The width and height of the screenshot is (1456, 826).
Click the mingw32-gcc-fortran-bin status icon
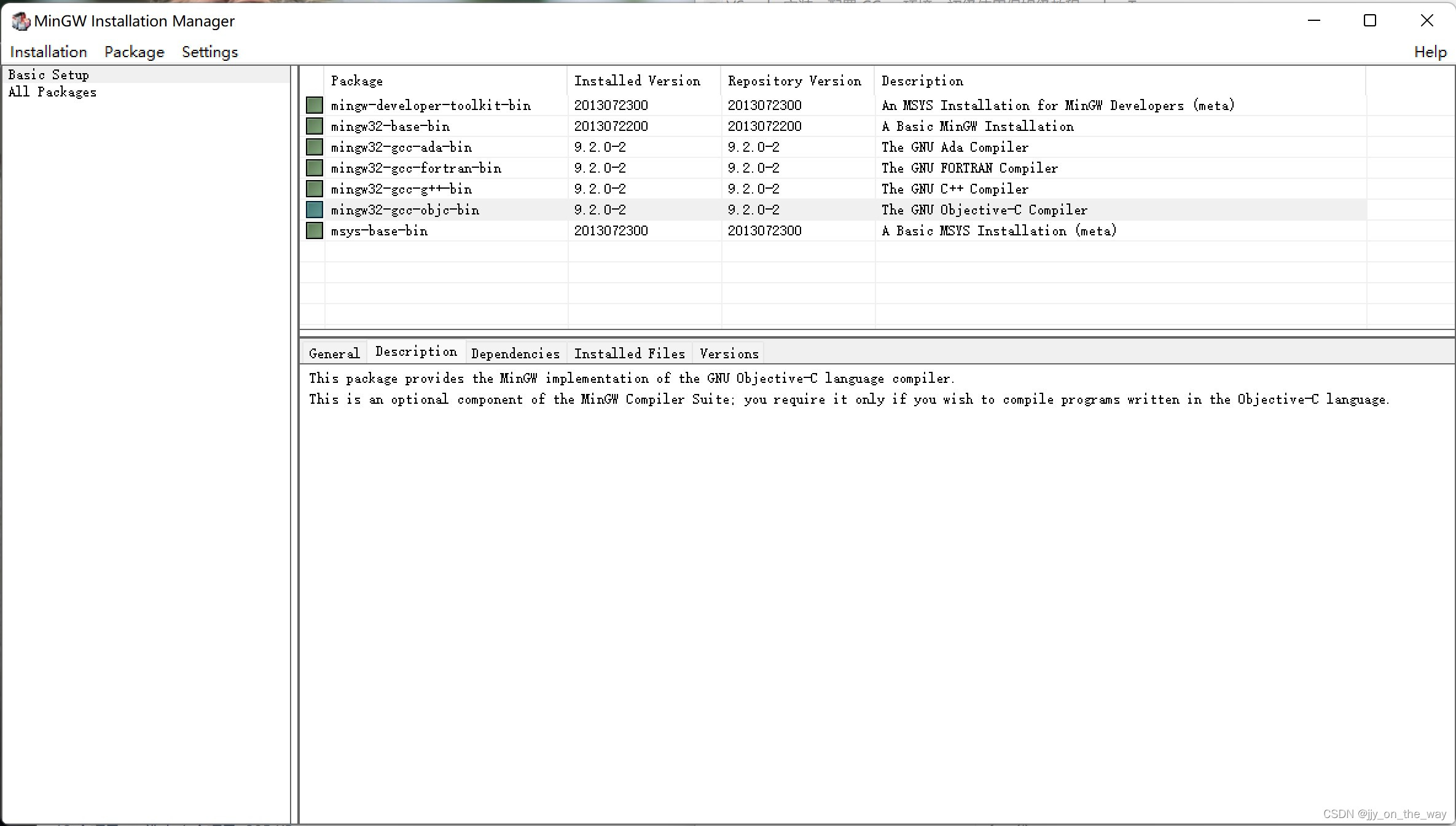coord(315,168)
